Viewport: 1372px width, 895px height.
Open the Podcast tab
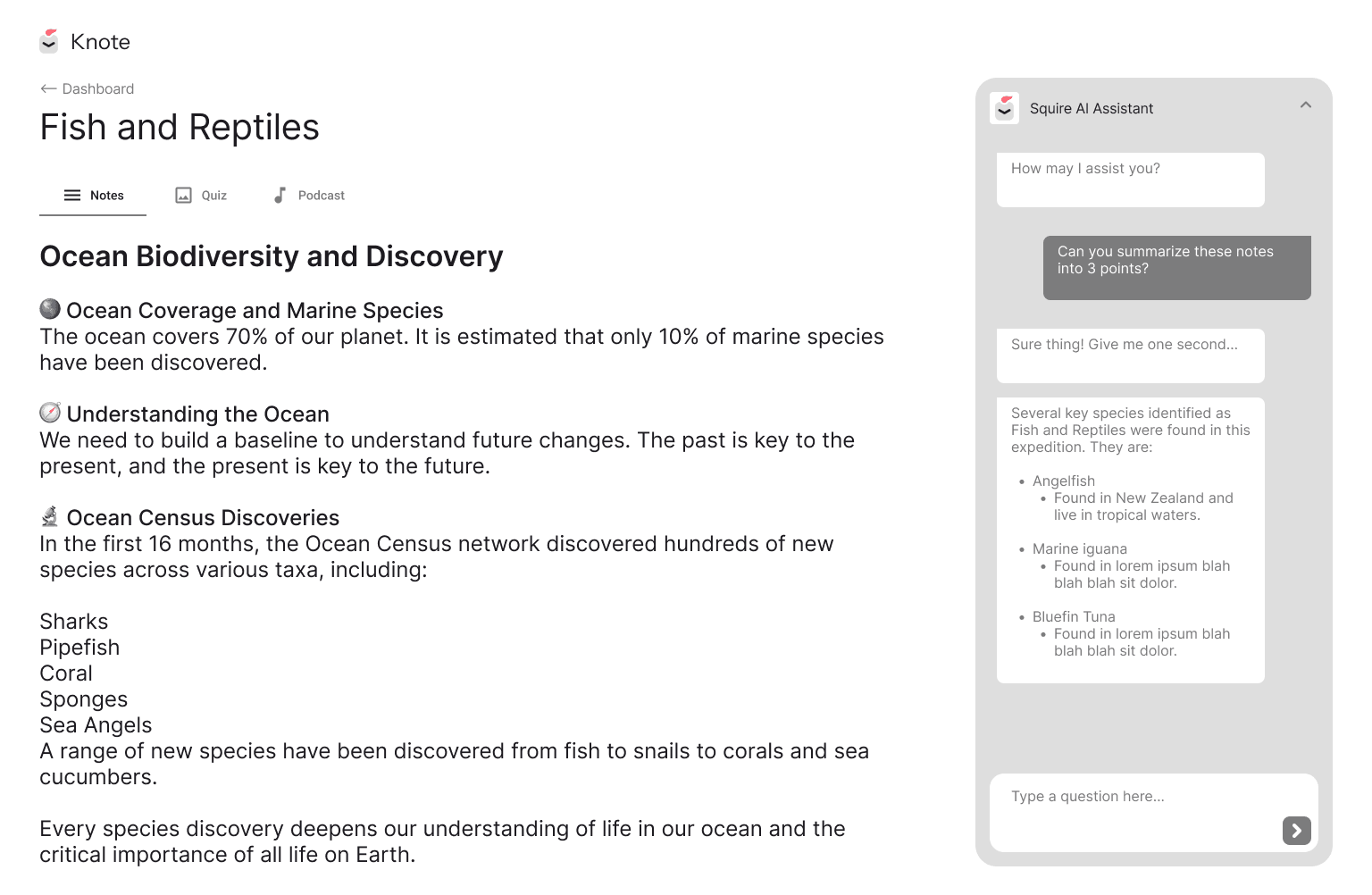click(321, 195)
